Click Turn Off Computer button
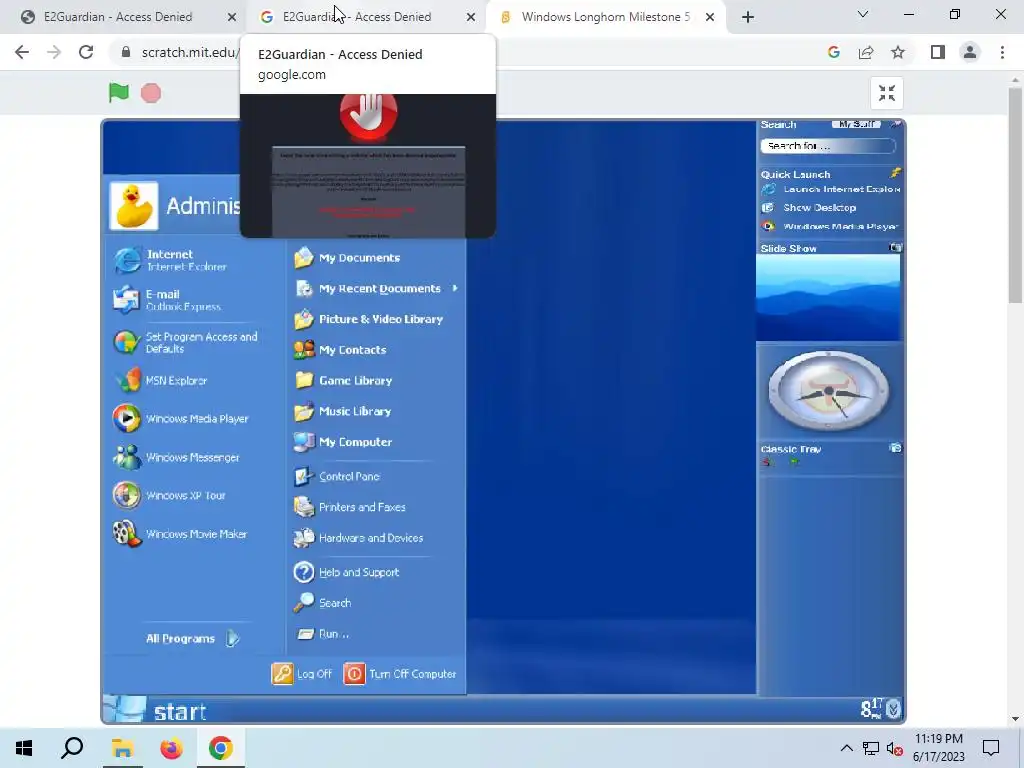 click(400, 673)
